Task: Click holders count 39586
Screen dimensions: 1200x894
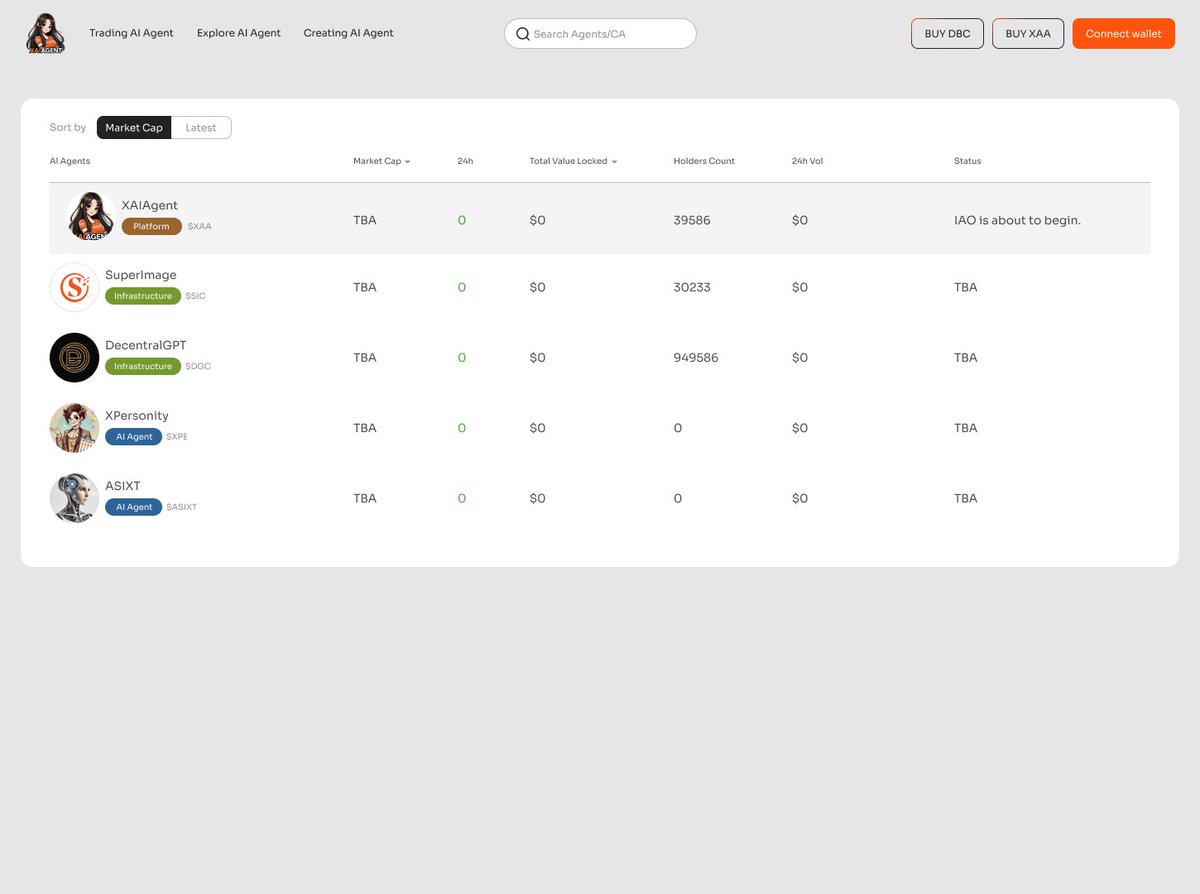Action: coord(692,220)
